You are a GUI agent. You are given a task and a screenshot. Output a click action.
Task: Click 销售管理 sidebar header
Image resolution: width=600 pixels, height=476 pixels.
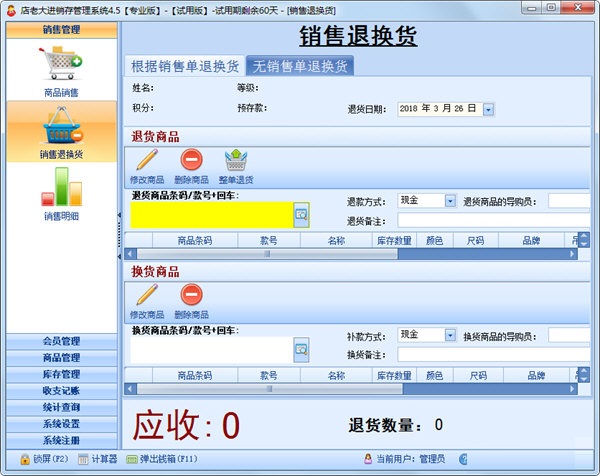pyautogui.click(x=62, y=29)
